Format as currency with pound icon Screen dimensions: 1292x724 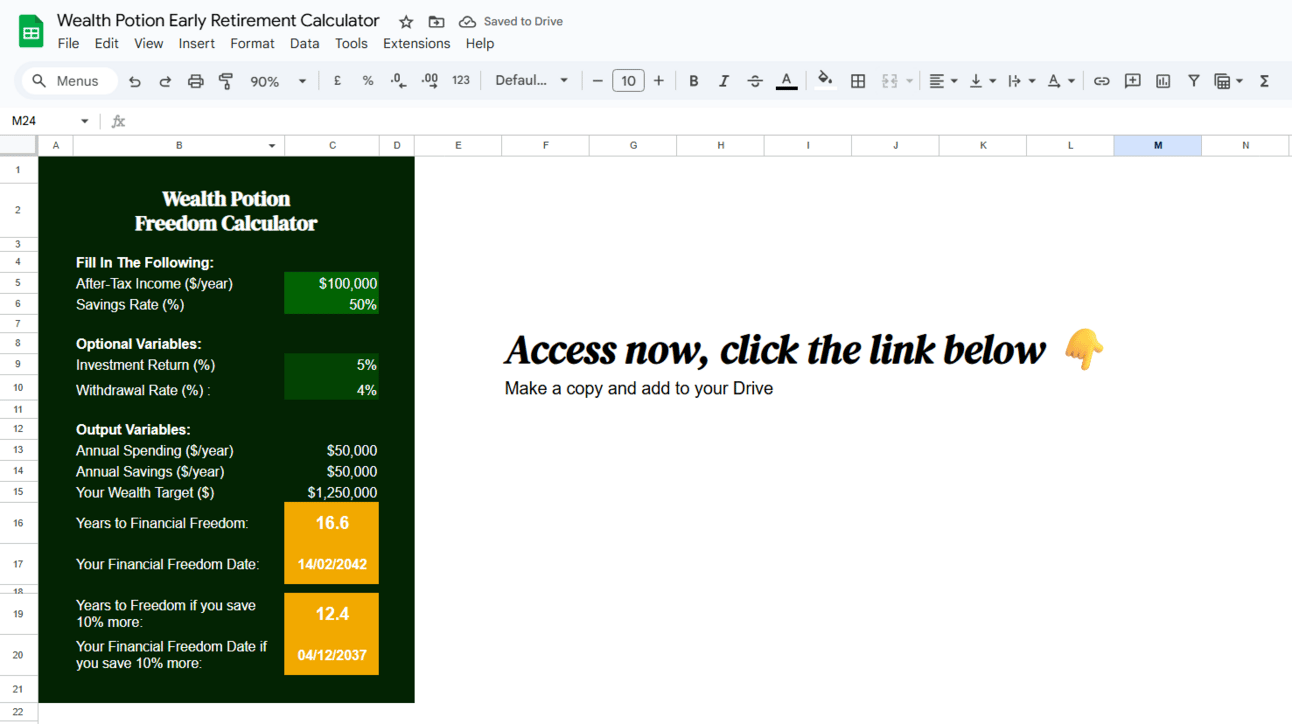(337, 81)
